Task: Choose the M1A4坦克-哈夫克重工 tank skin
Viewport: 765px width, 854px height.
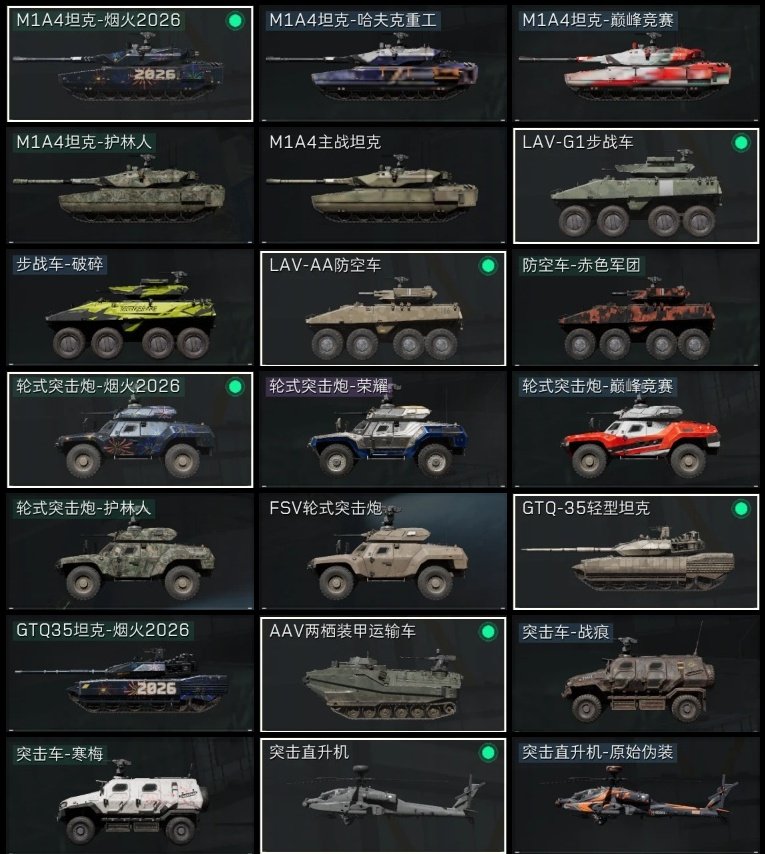Action: tap(383, 64)
